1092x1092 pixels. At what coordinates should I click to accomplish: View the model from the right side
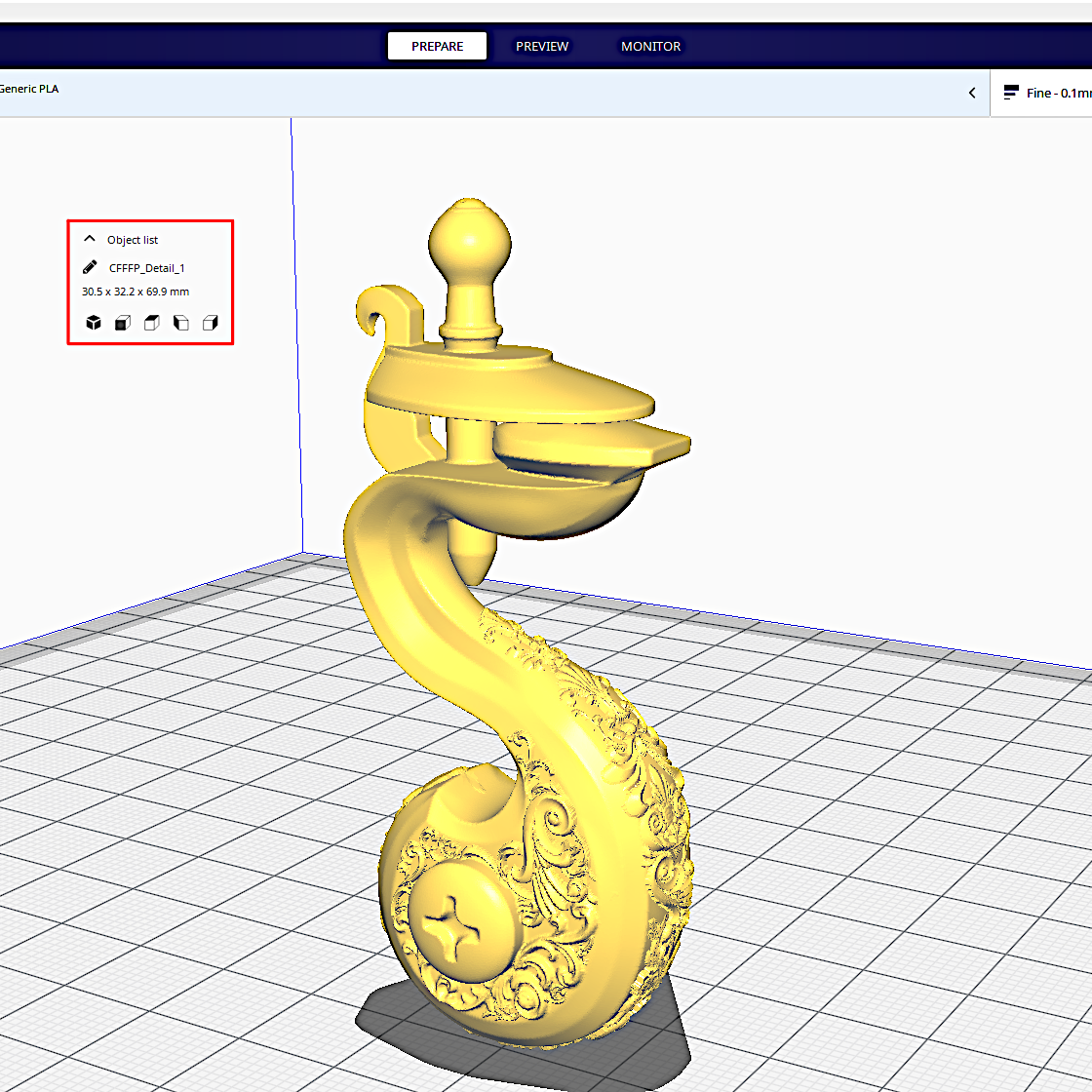pyautogui.click(x=210, y=322)
